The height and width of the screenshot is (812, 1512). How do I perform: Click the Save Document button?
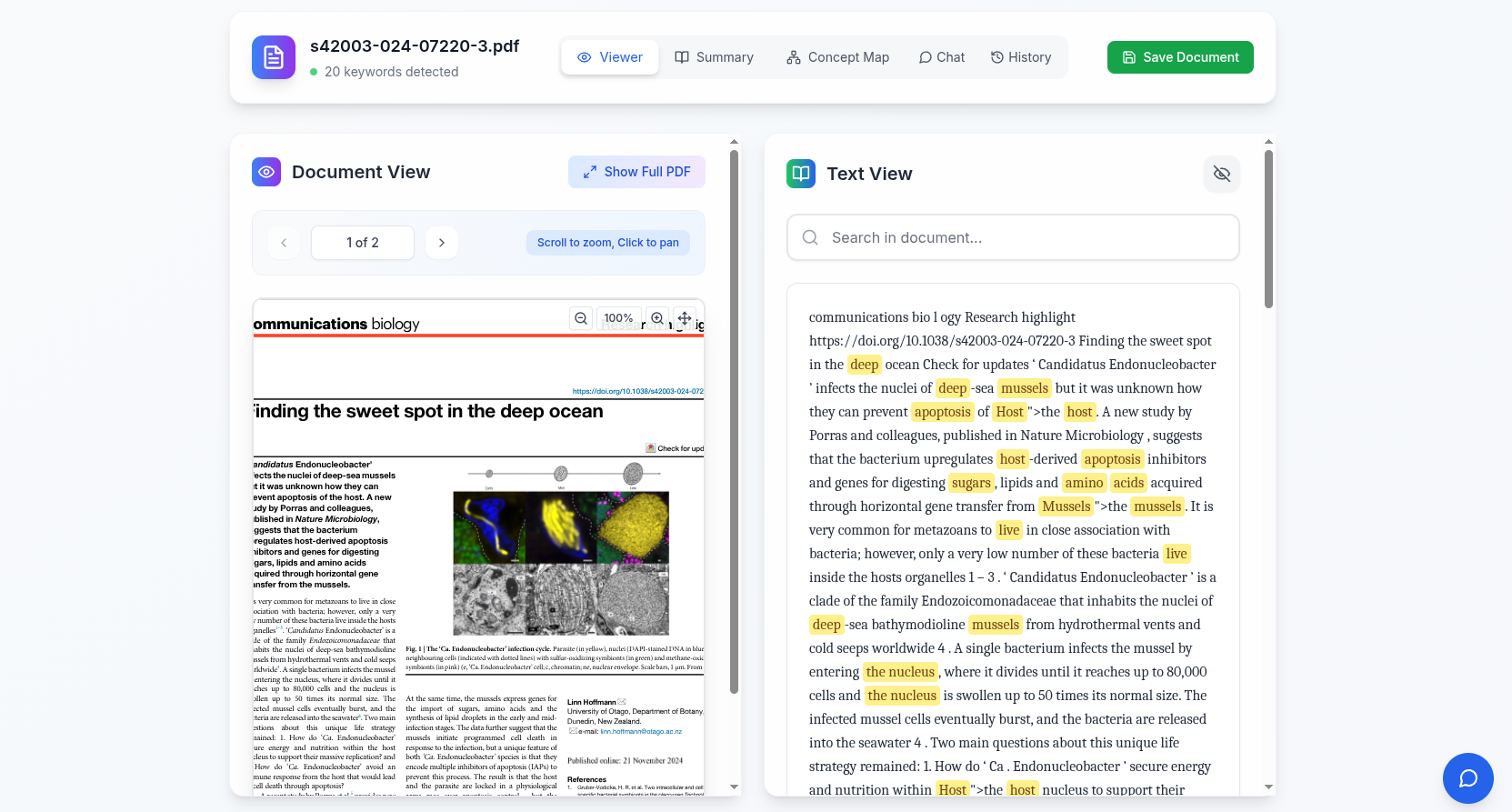1180,57
